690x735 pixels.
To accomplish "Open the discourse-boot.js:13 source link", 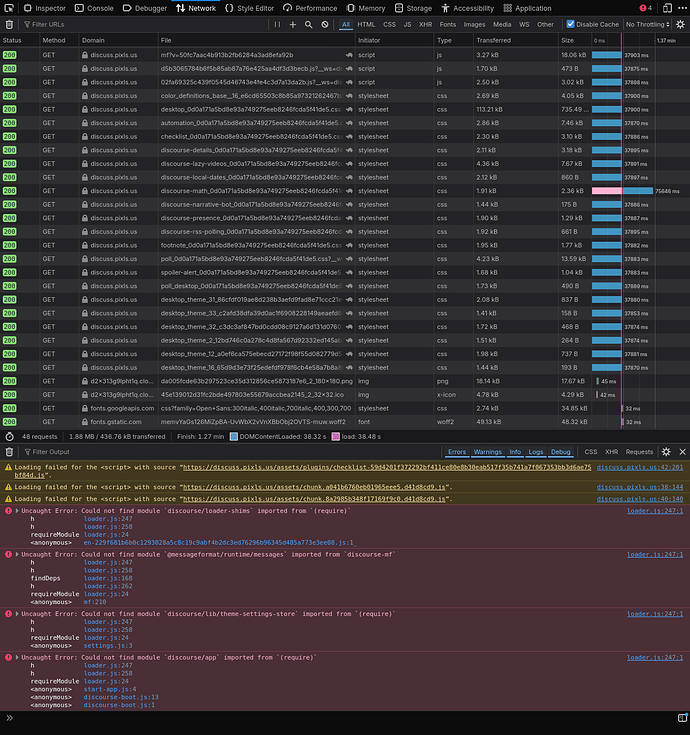I will (121, 697).
